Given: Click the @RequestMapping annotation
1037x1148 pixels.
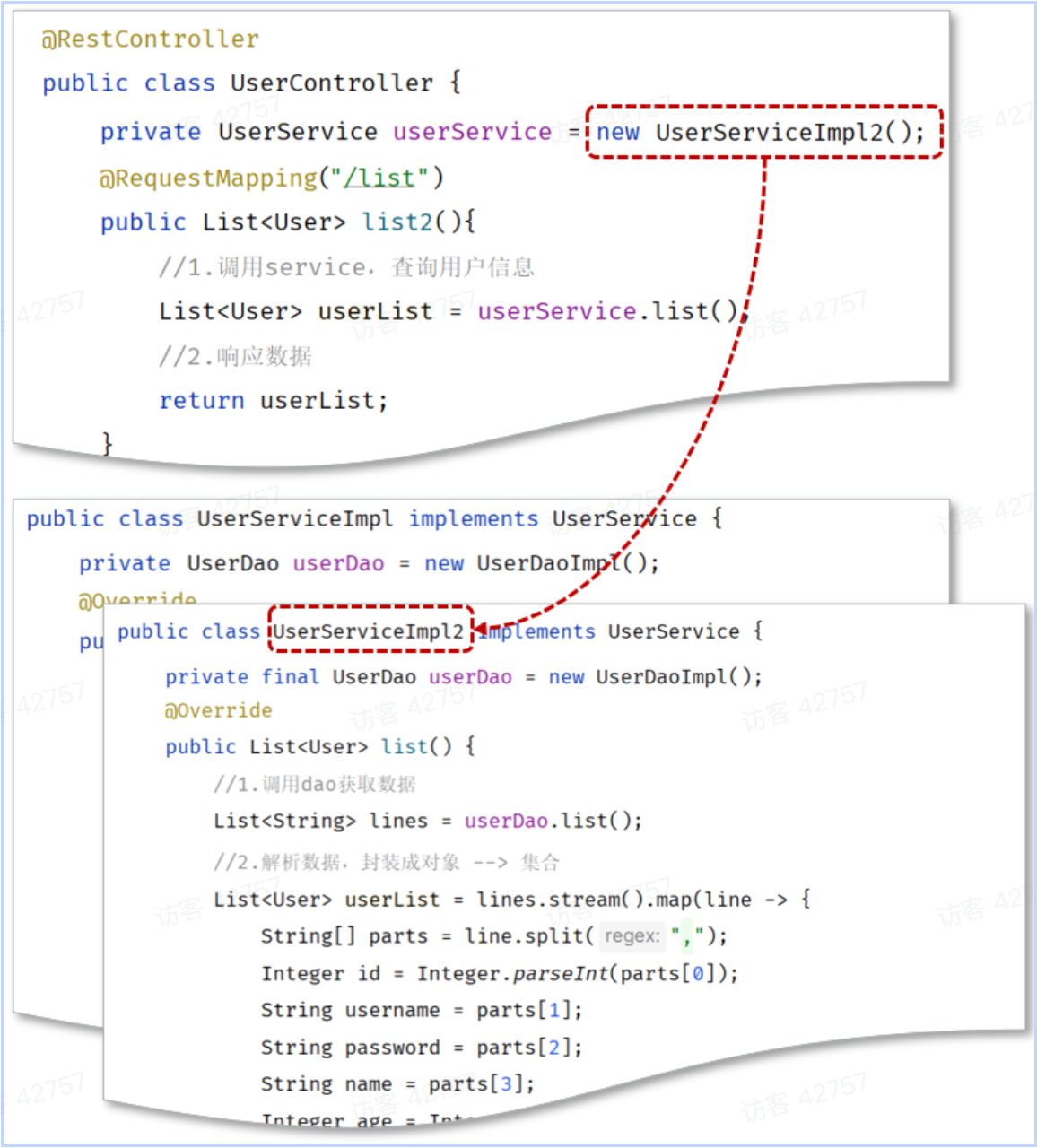Looking at the screenshot, I should (208, 178).
